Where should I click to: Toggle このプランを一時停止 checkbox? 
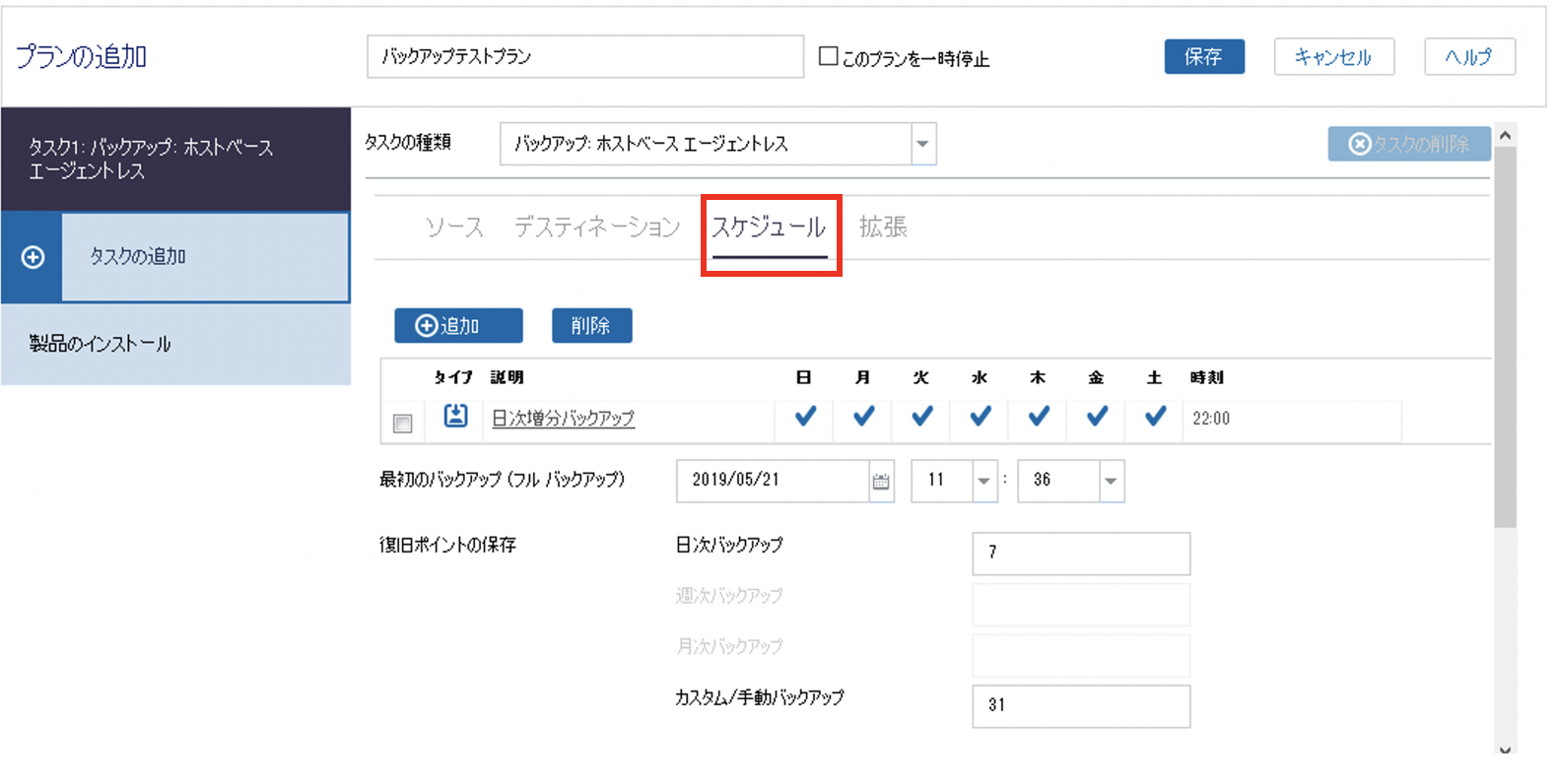point(829,56)
